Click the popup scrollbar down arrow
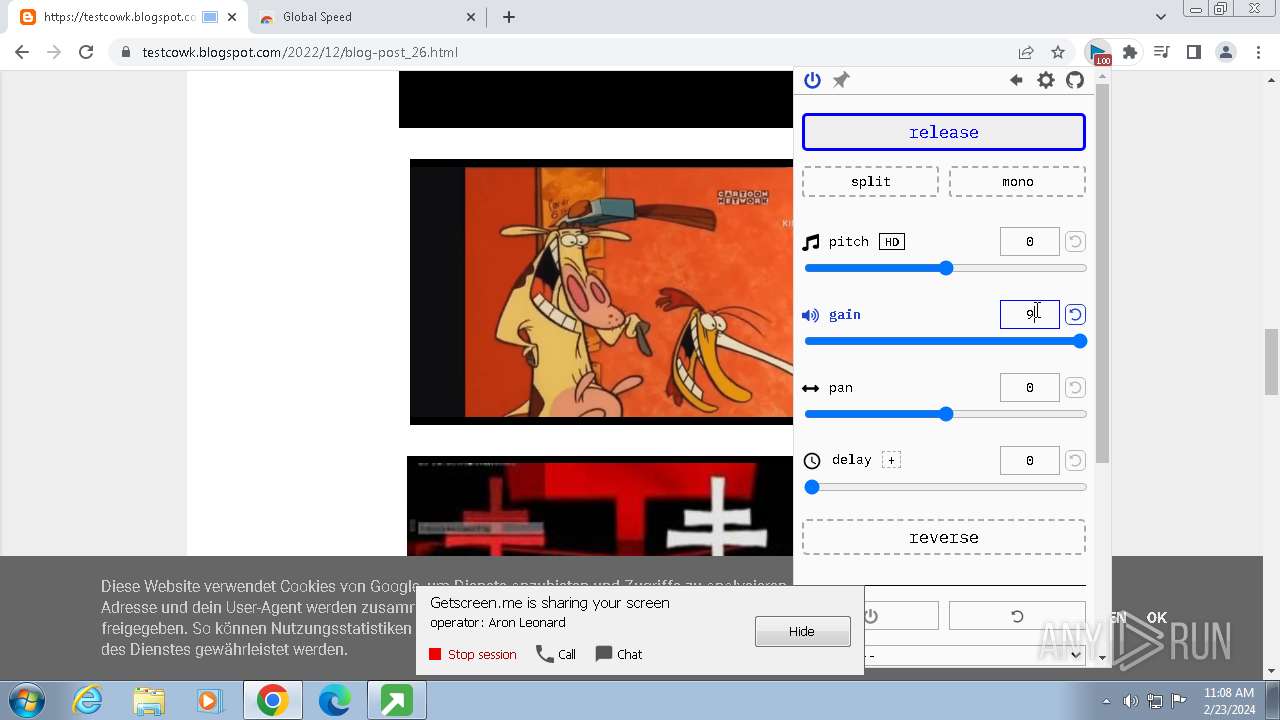This screenshot has width=1280, height=720. coord(1103,658)
